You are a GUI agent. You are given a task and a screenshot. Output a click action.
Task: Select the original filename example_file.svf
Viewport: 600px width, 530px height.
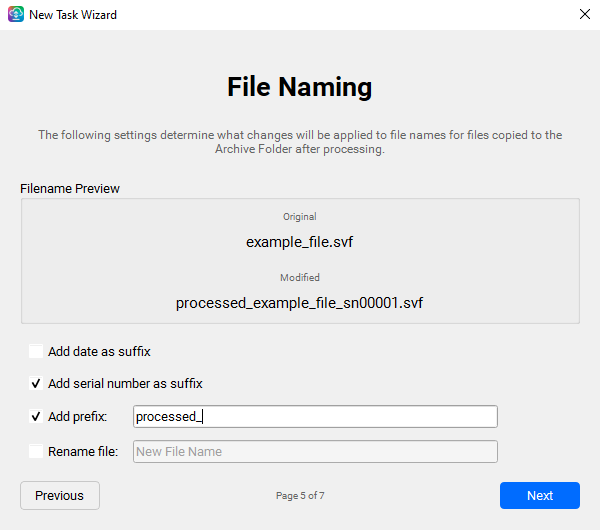(300, 242)
